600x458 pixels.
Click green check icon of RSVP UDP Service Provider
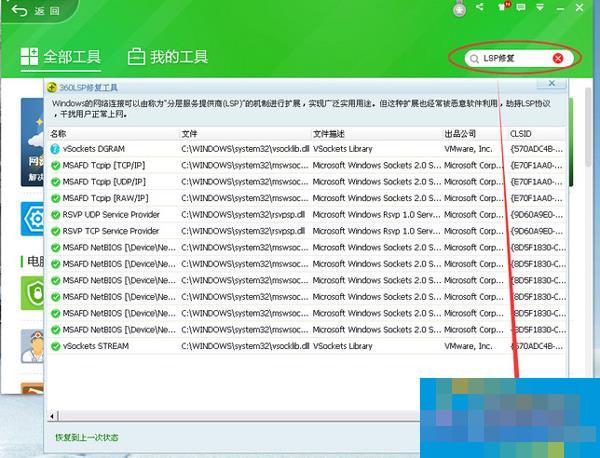tap(55, 215)
